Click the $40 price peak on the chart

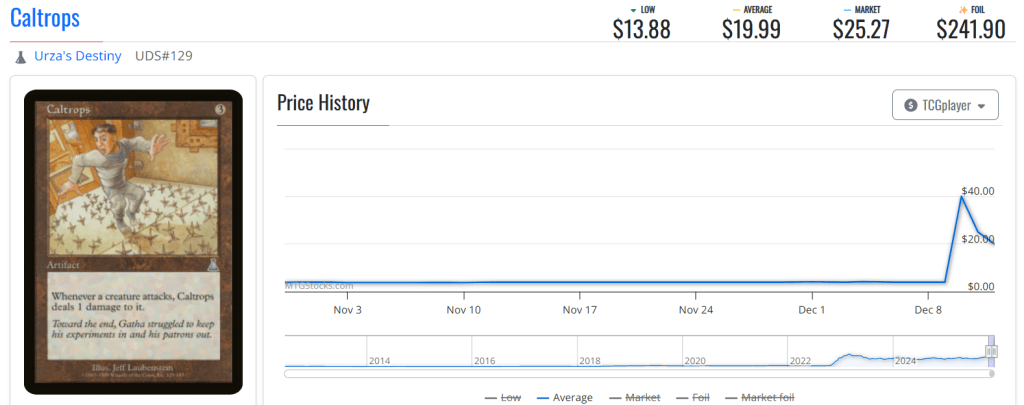[x=961, y=197]
